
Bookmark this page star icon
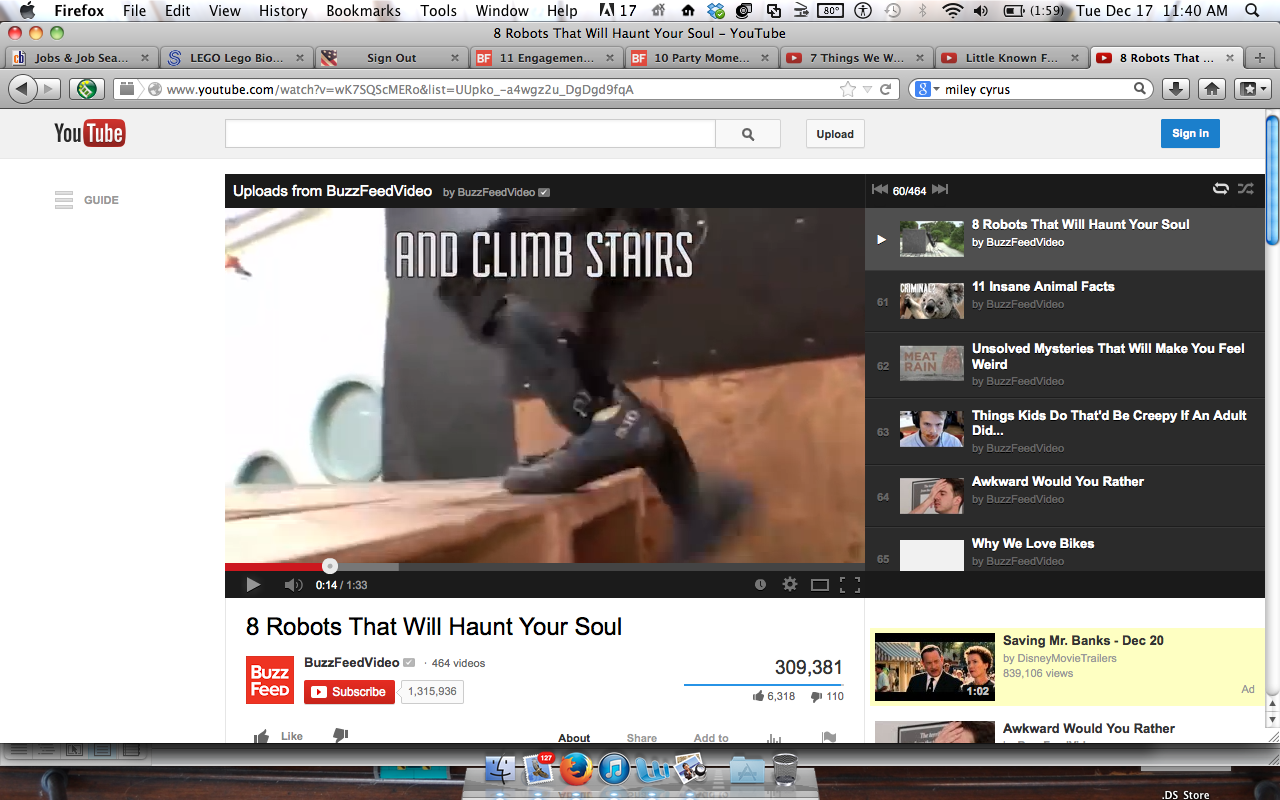pos(848,89)
